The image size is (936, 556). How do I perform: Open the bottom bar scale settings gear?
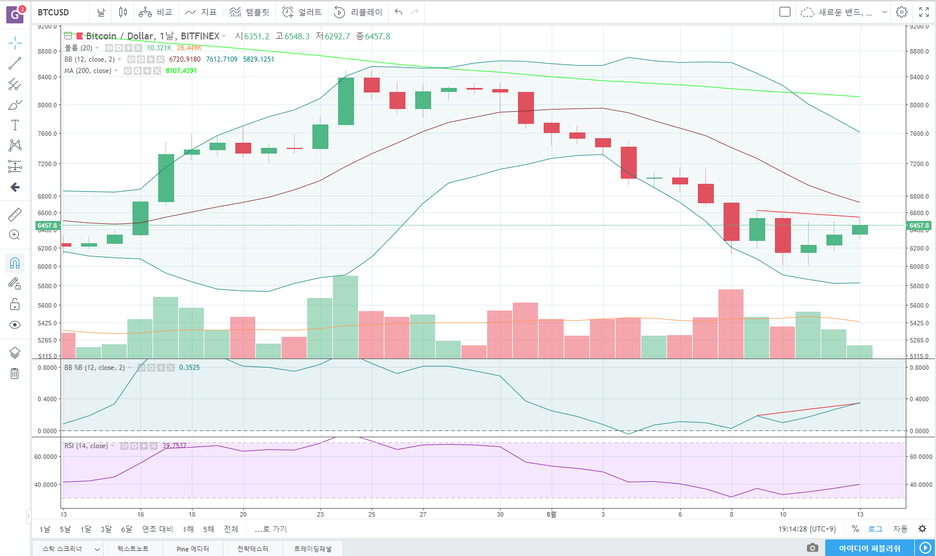pos(922,529)
